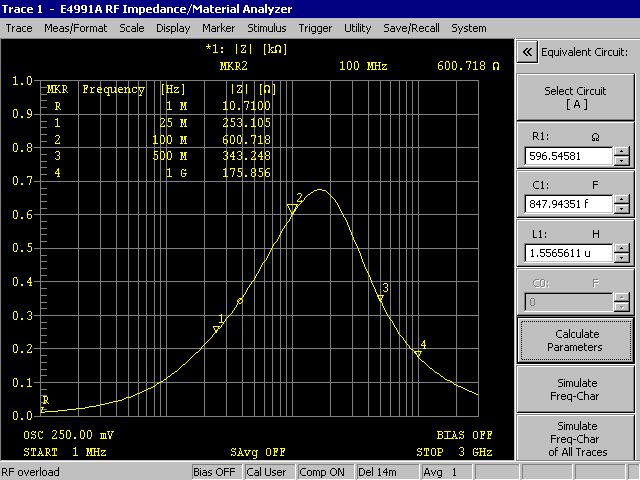
Task: Click the Simulate Freq-Char button
Action: tap(575, 389)
